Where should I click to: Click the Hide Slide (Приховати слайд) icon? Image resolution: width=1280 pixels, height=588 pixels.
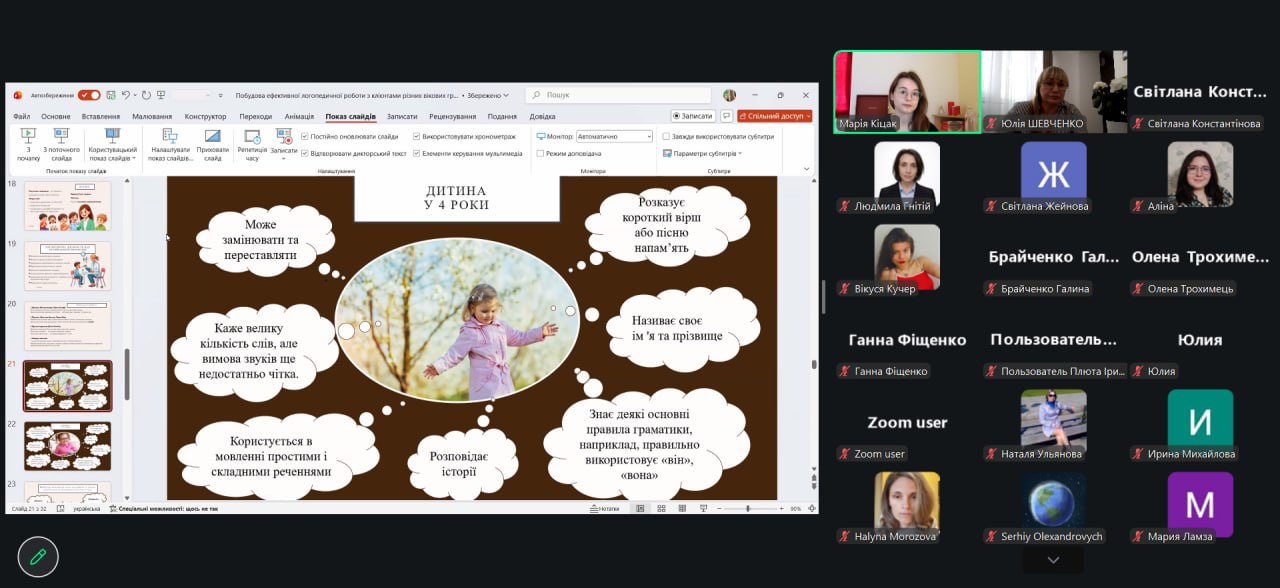coord(212,137)
